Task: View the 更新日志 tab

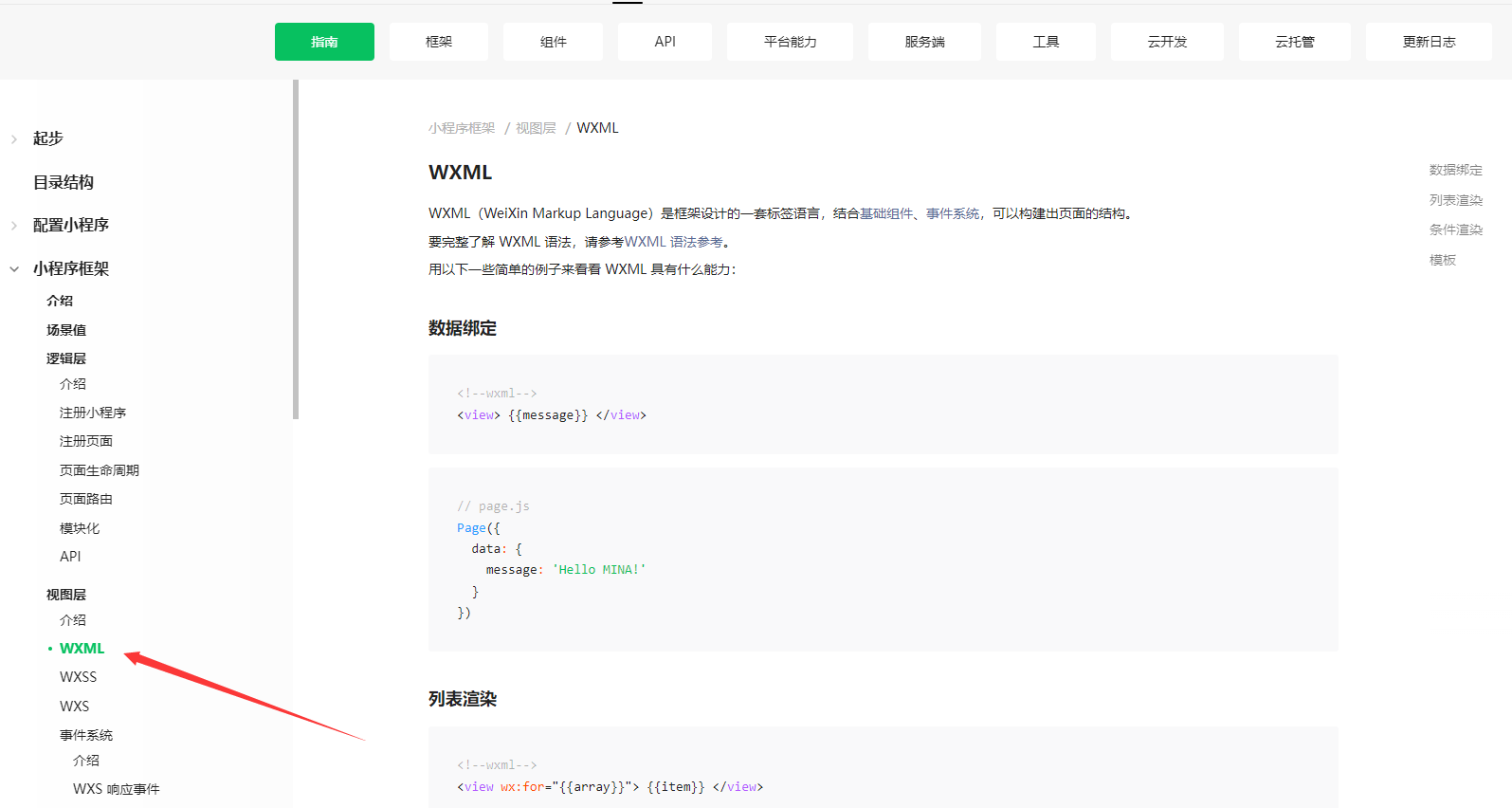Action: (1429, 42)
